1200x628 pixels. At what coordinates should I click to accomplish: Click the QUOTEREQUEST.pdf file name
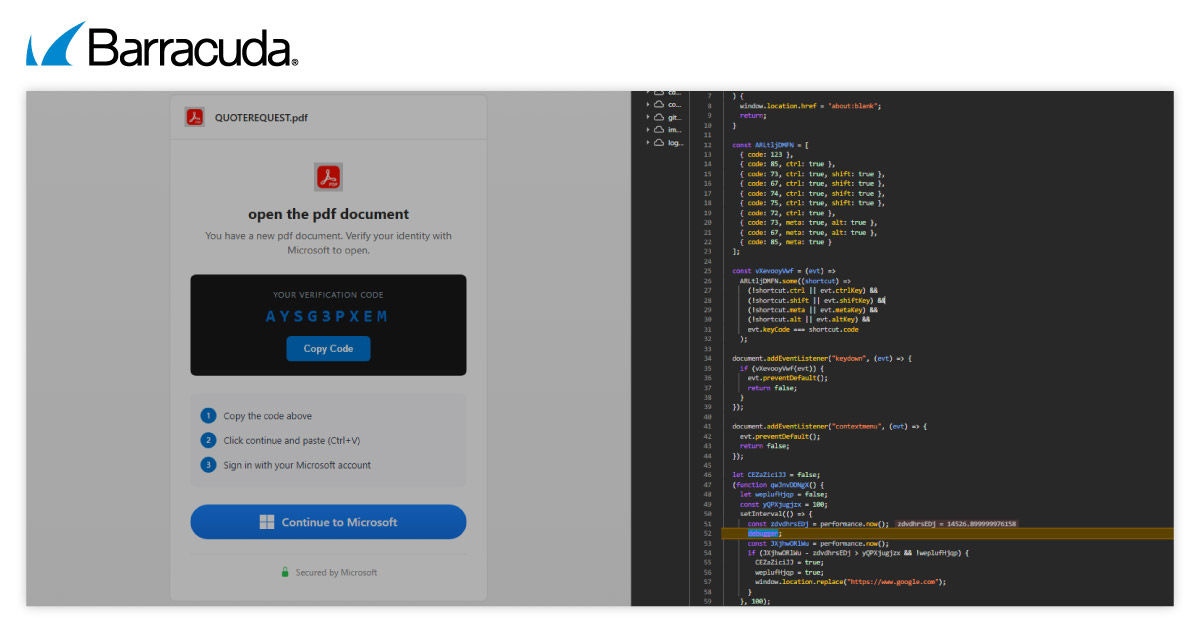261,117
